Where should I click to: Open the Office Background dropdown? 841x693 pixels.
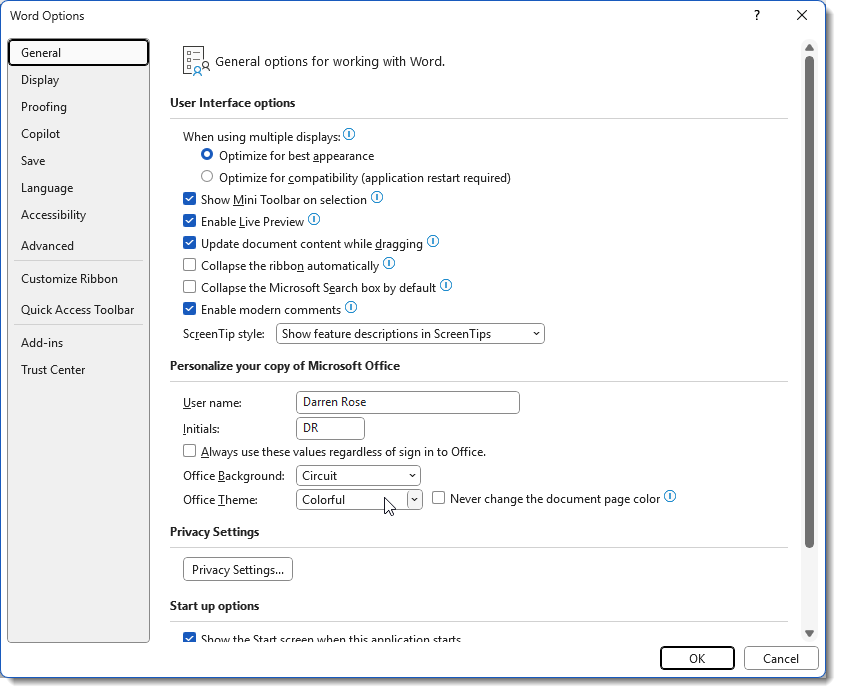[358, 476]
